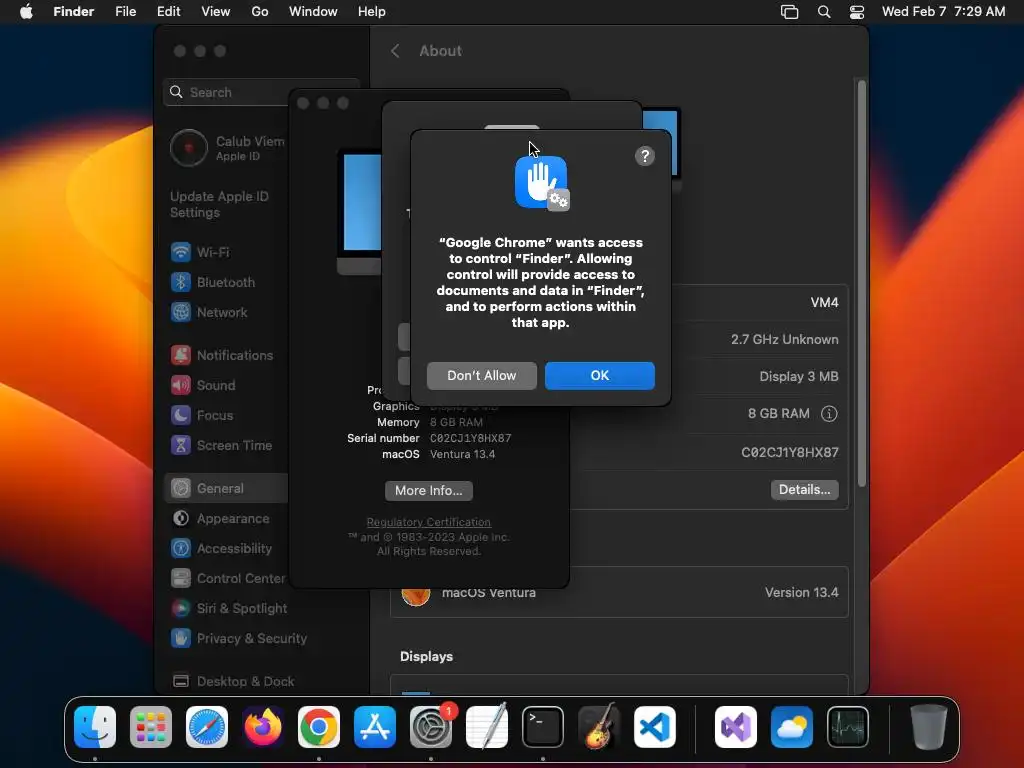The height and width of the screenshot is (768, 1024).
Task: Open the help question mark in the dialog
Action: tap(645, 156)
